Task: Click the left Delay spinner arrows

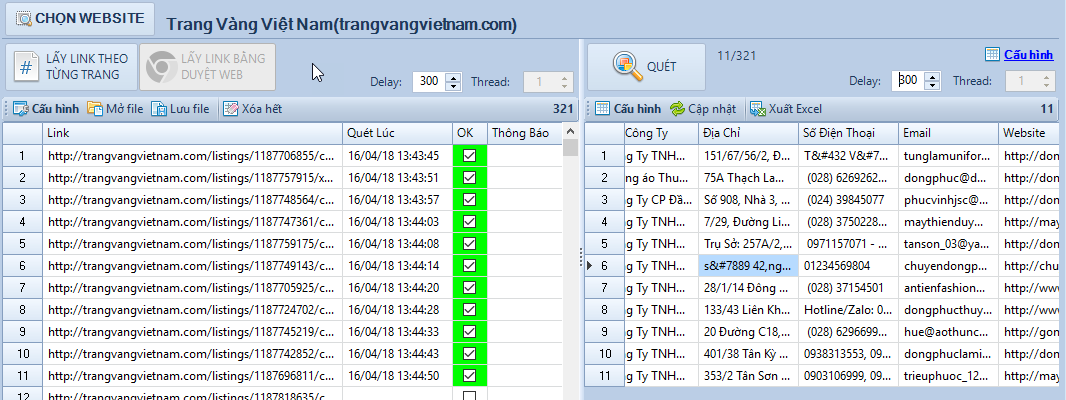Action: [x=453, y=82]
